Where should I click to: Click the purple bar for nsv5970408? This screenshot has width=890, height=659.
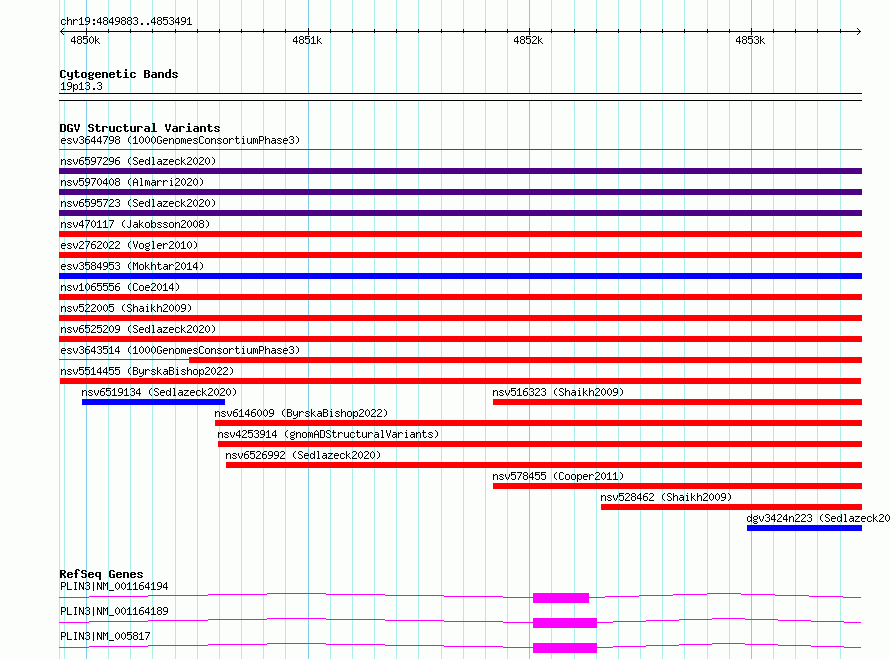(460, 192)
